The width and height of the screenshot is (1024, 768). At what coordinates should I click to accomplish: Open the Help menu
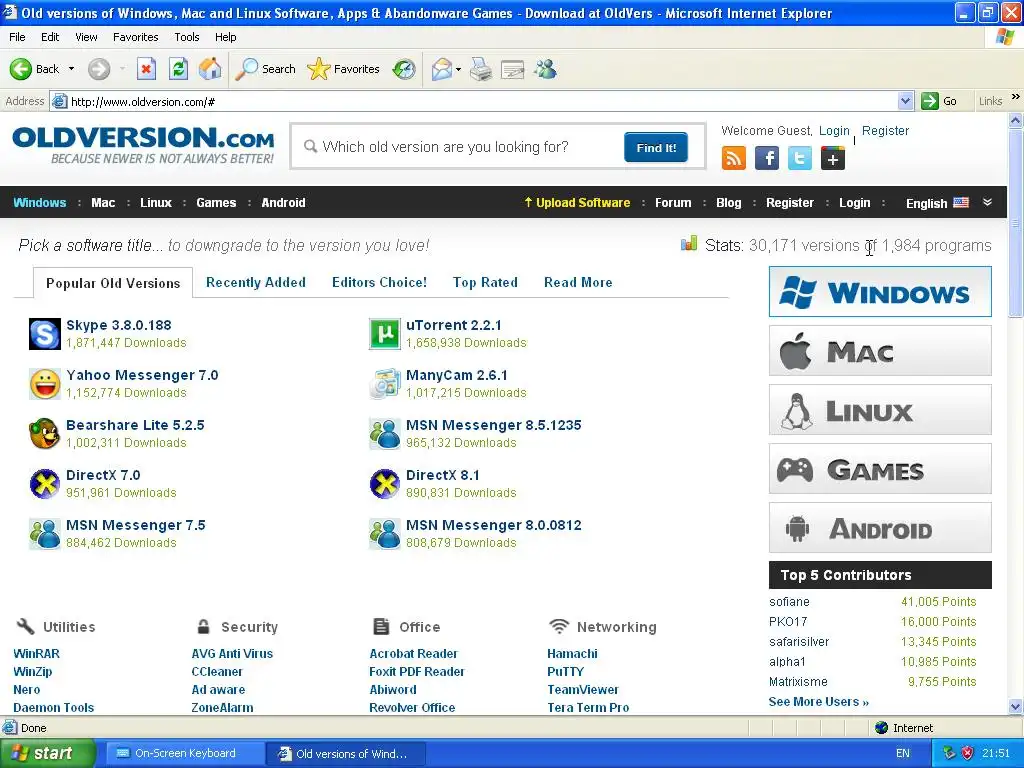(x=225, y=37)
